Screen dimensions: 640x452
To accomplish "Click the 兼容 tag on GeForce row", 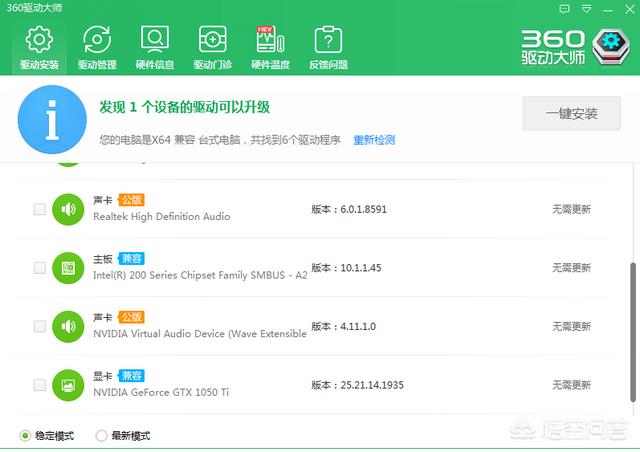I will 131,375.
